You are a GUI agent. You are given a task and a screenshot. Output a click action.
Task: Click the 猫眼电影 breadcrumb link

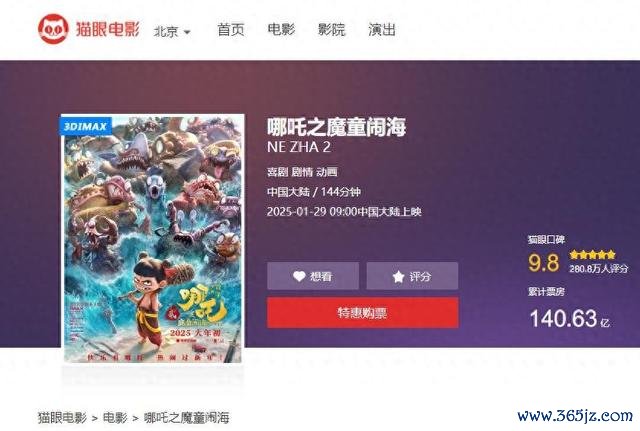[x=62, y=418]
